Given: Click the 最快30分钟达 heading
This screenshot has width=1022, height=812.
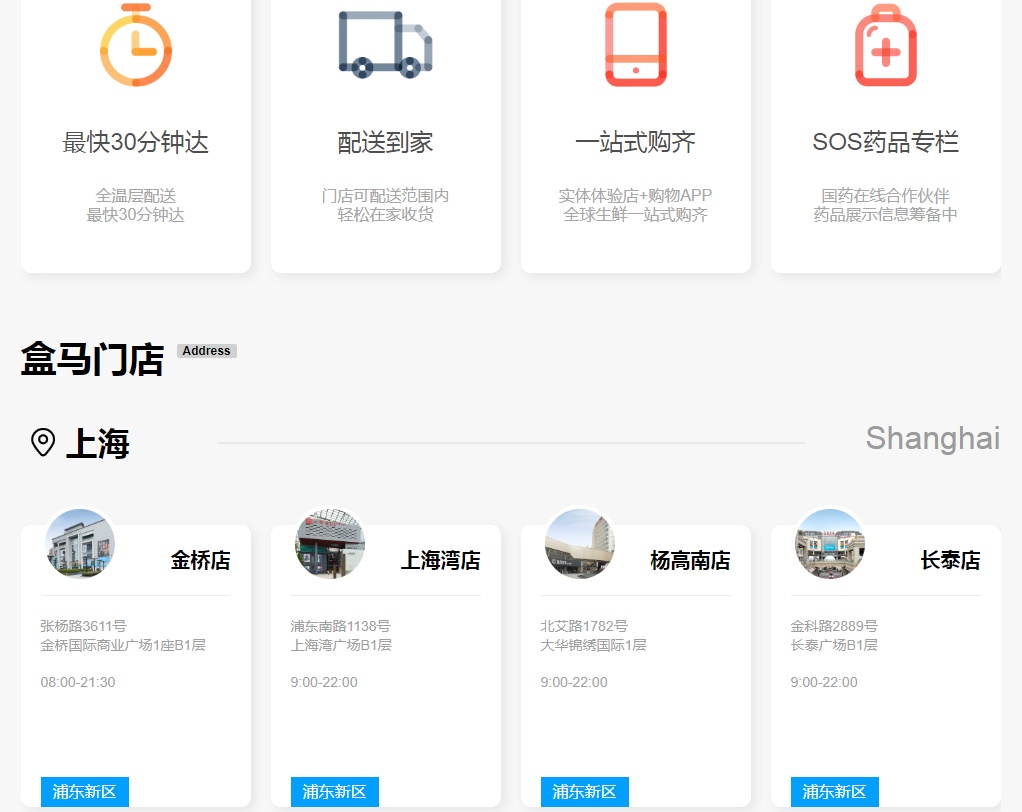Looking at the screenshot, I should [x=136, y=142].
